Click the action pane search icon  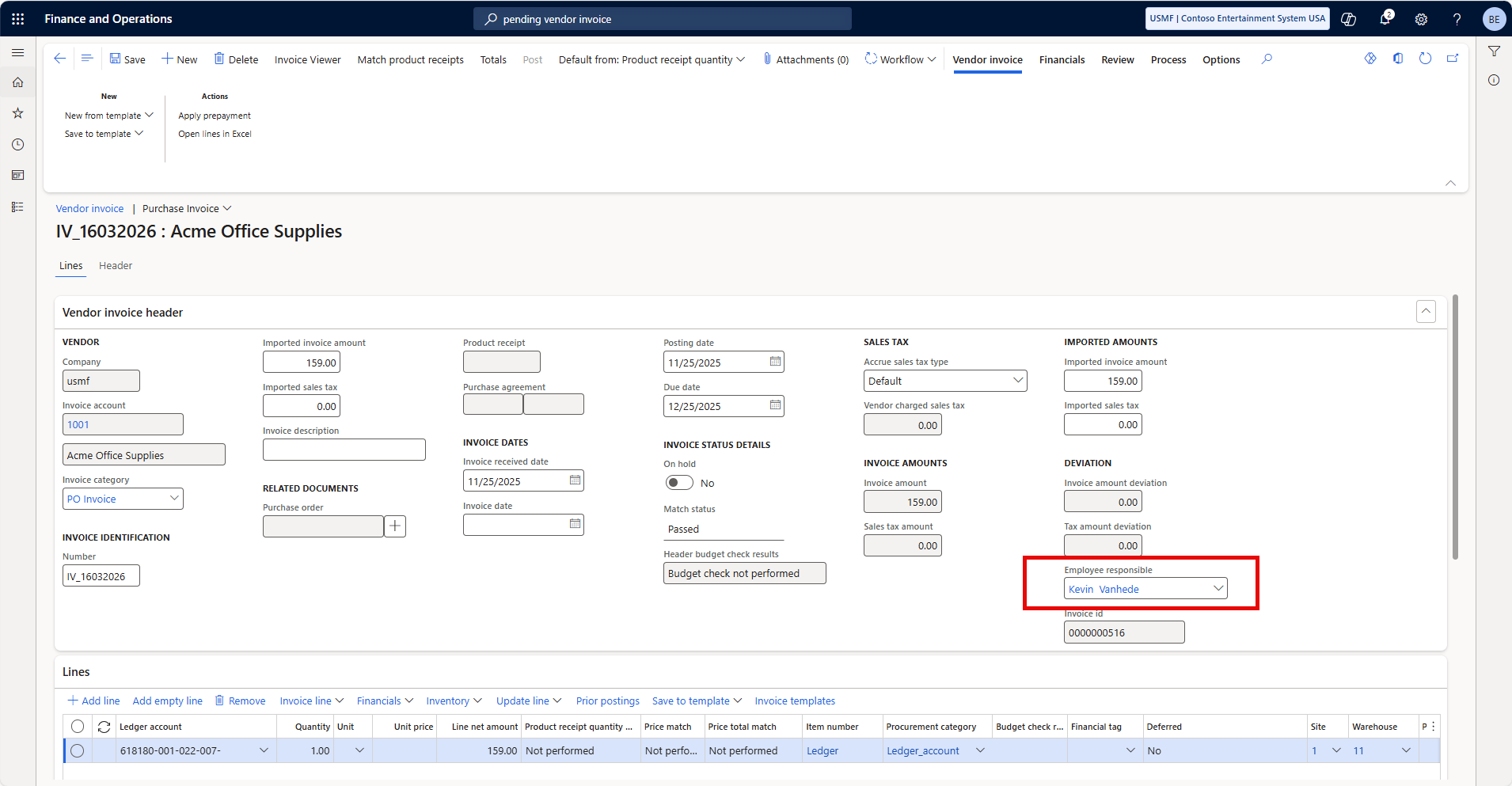1267,59
